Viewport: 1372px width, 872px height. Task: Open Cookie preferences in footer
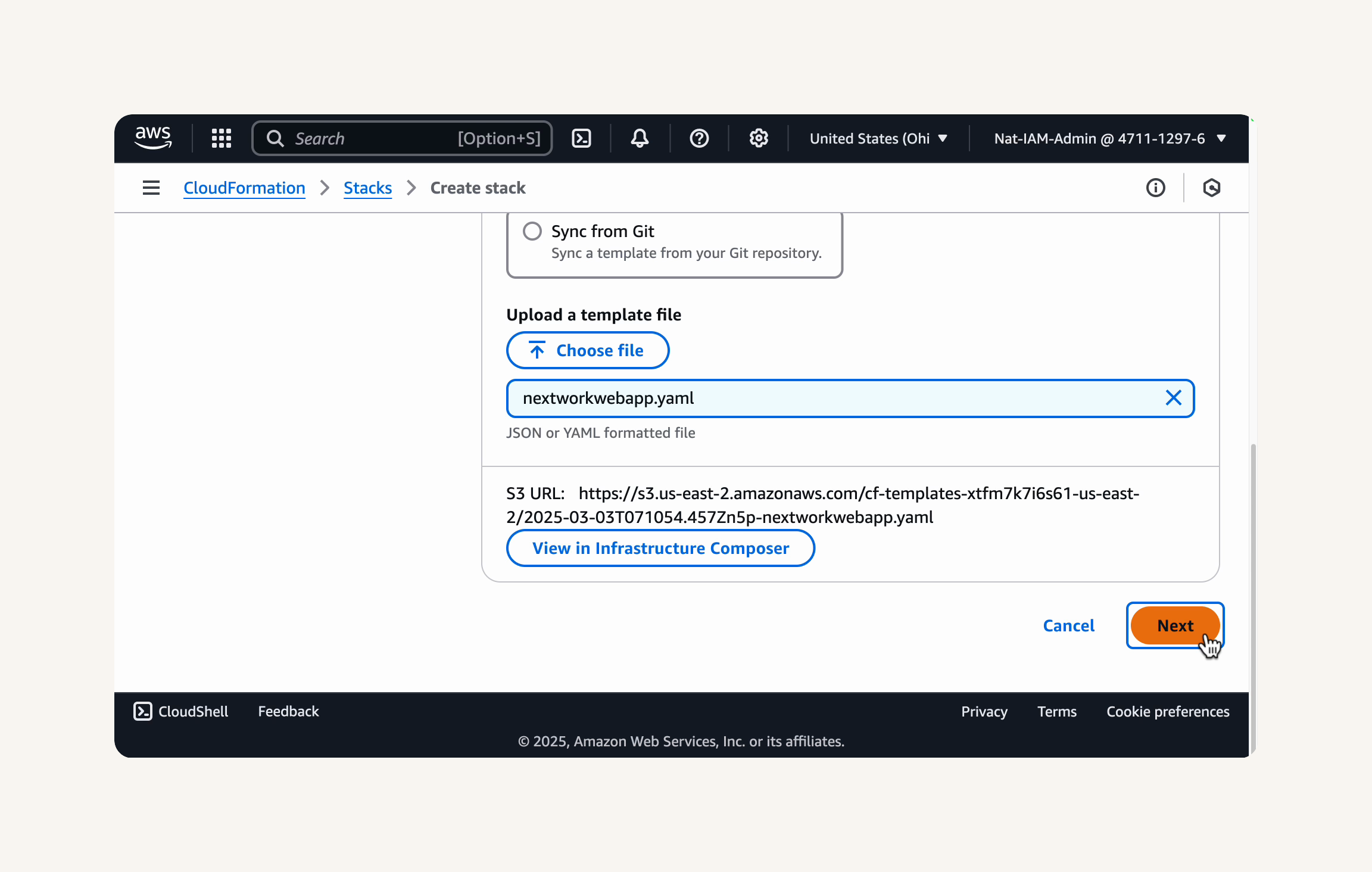click(1168, 711)
